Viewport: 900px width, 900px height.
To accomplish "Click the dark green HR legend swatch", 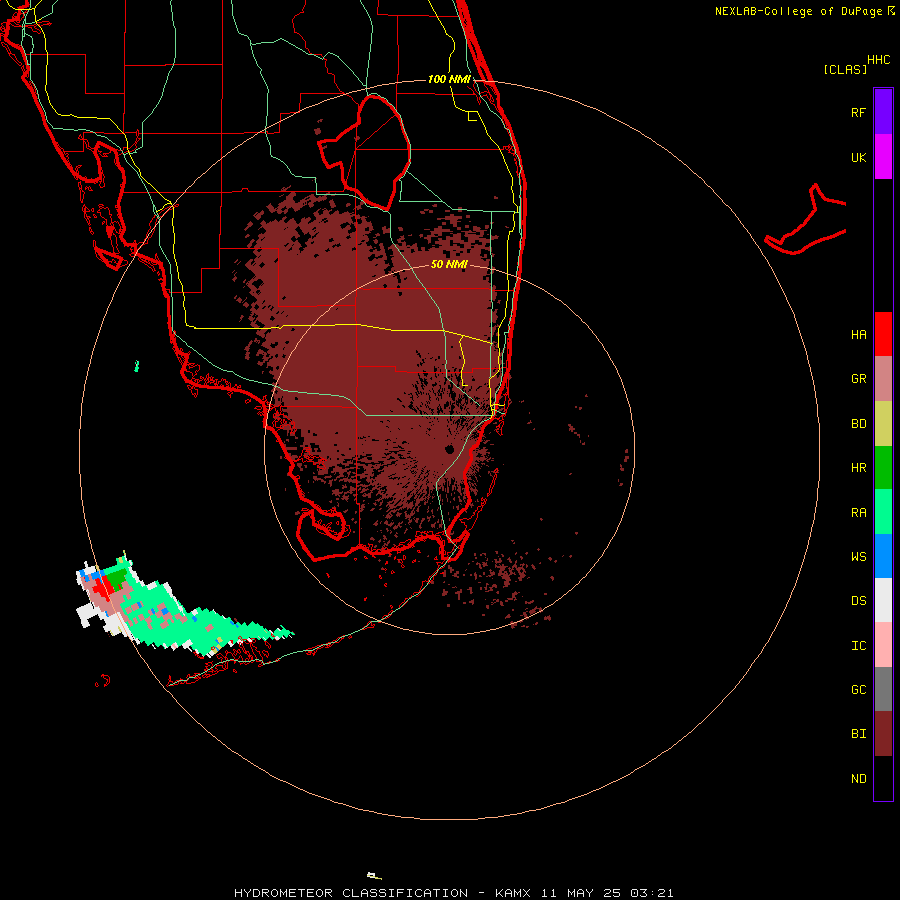I will pyautogui.click(x=883, y=467).
